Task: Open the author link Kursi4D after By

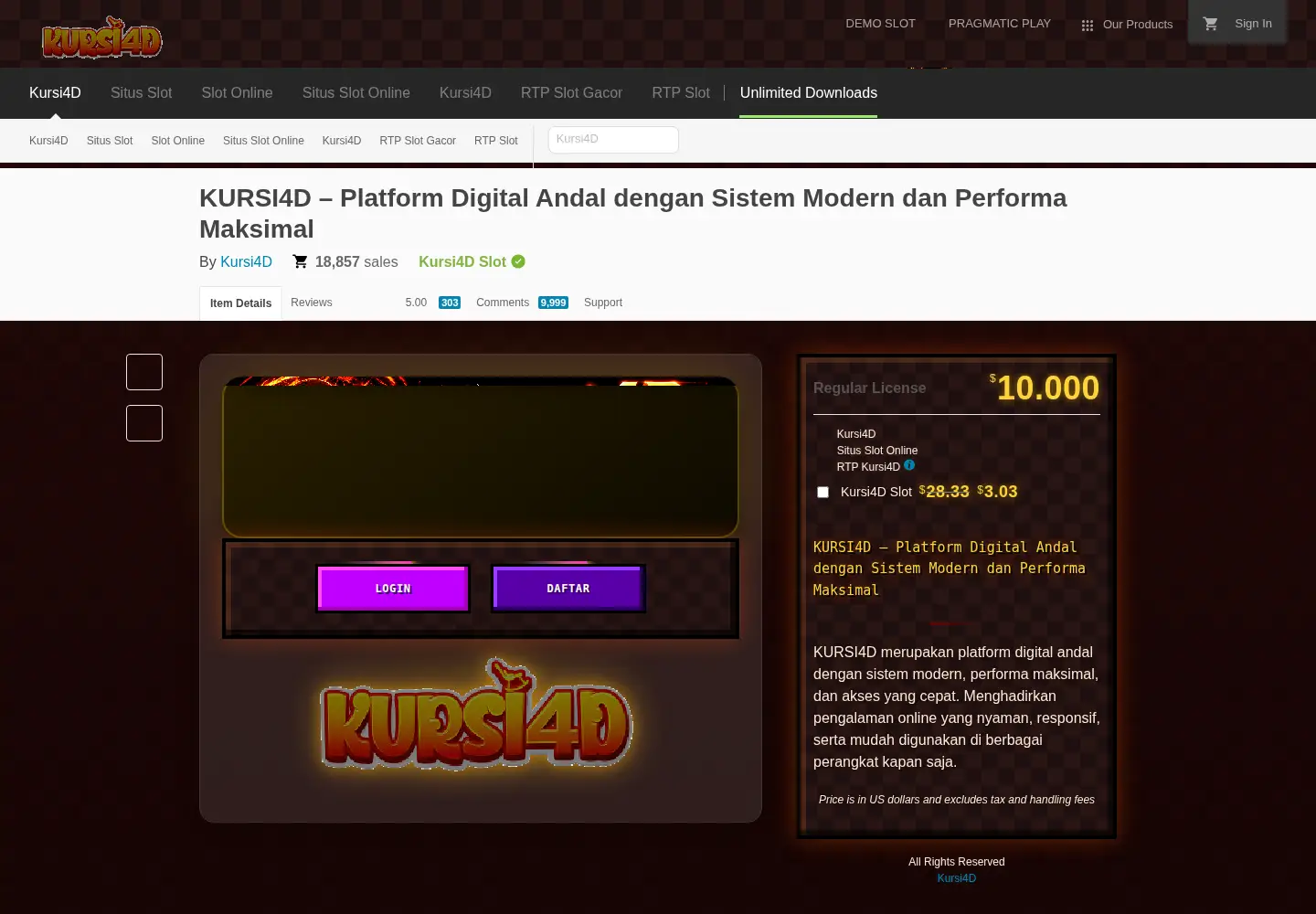Action: coord(246,261)
